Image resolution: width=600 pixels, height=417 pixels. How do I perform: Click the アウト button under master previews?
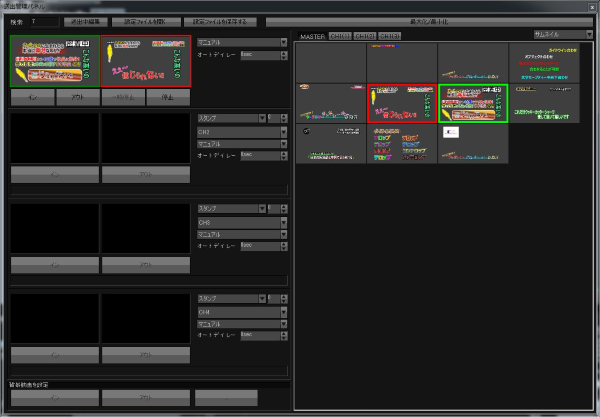[78, 97]
